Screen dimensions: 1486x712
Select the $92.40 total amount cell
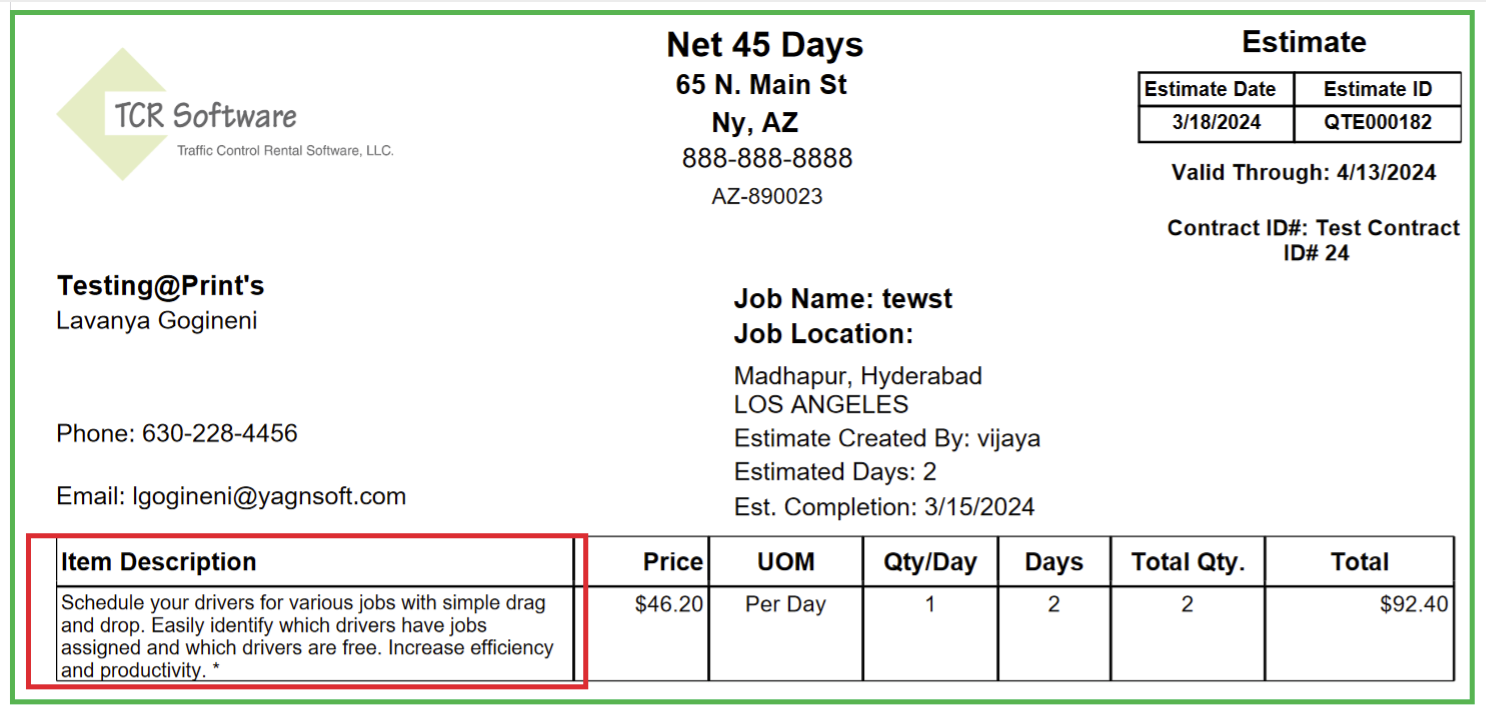coord(1413,605)
